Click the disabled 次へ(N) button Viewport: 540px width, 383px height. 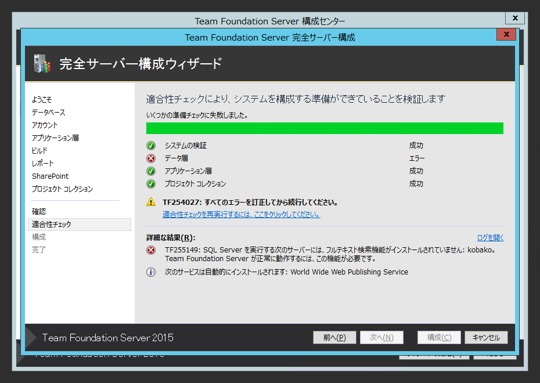coord(382,338)
